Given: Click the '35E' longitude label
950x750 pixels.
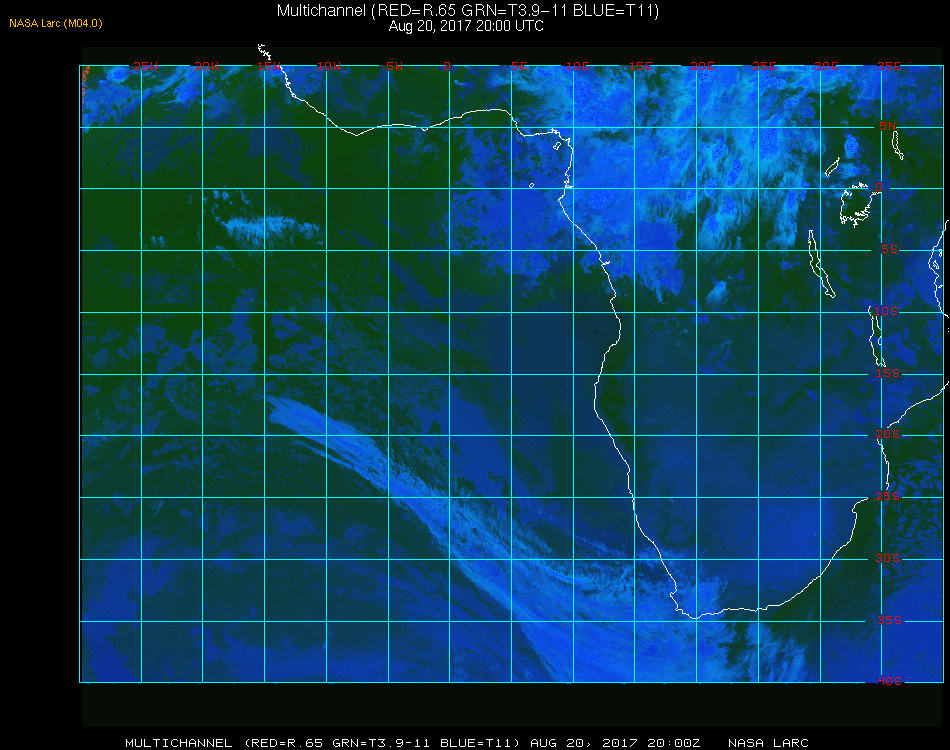Looking at the screenshot, I should coord(889,66).
